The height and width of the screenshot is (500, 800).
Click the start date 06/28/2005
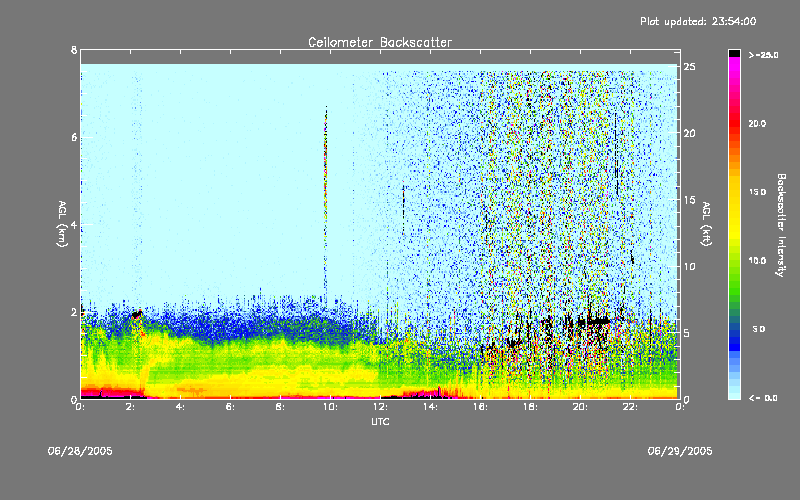[x=80, y=451]
